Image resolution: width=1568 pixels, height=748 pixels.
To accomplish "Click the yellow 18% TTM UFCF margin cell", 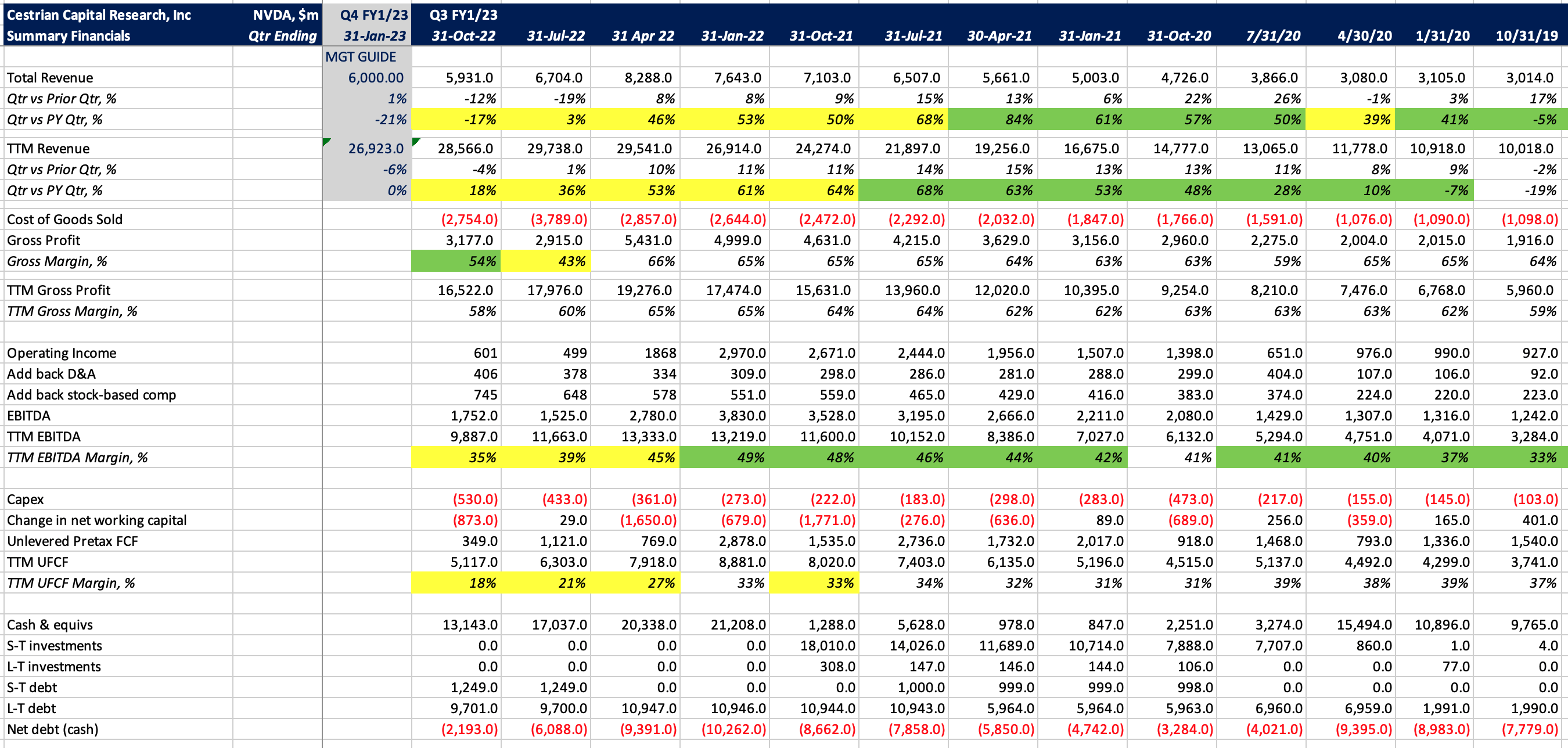I will (456, 583).
